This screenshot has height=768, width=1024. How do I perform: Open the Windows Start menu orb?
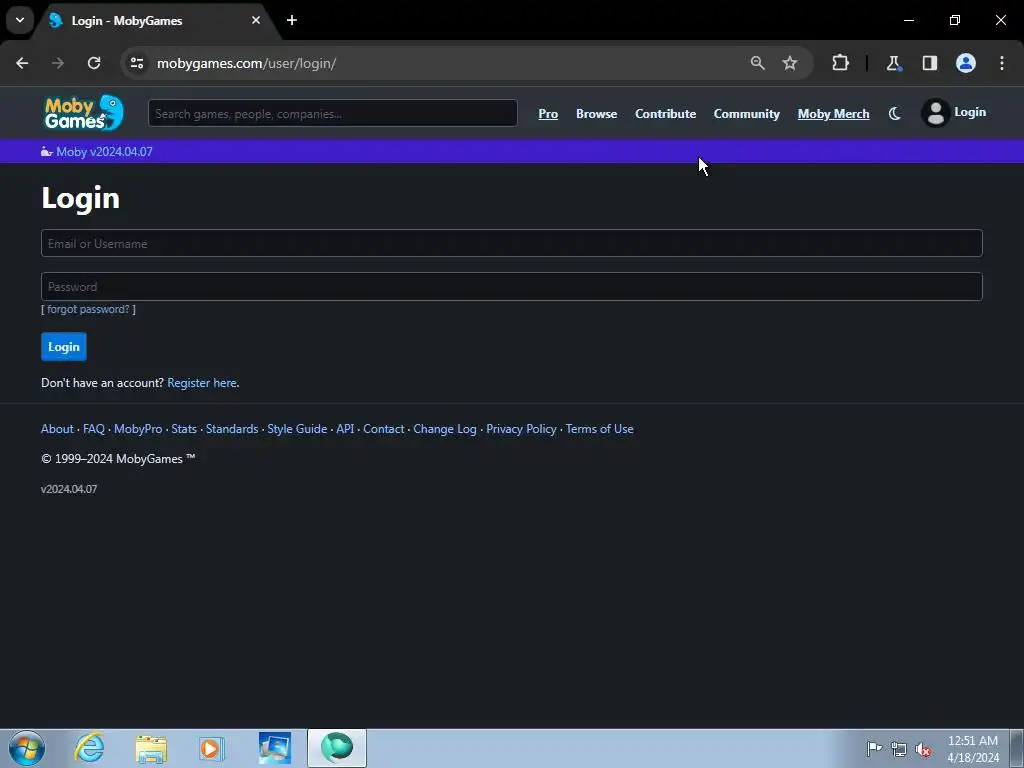click(27, 748)
